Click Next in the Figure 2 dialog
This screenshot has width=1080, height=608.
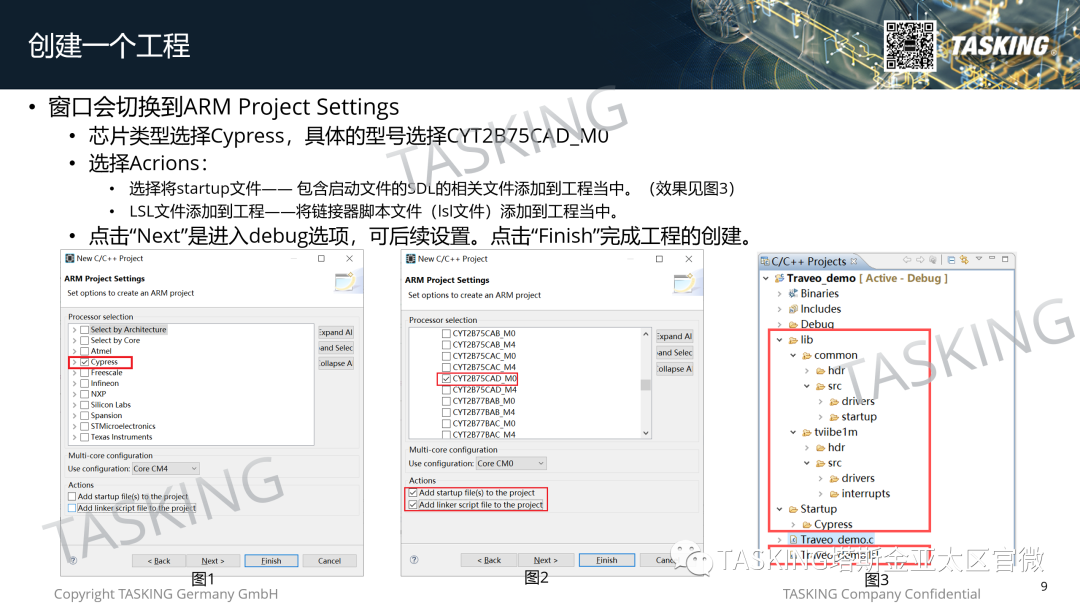(x=546, y=560)
